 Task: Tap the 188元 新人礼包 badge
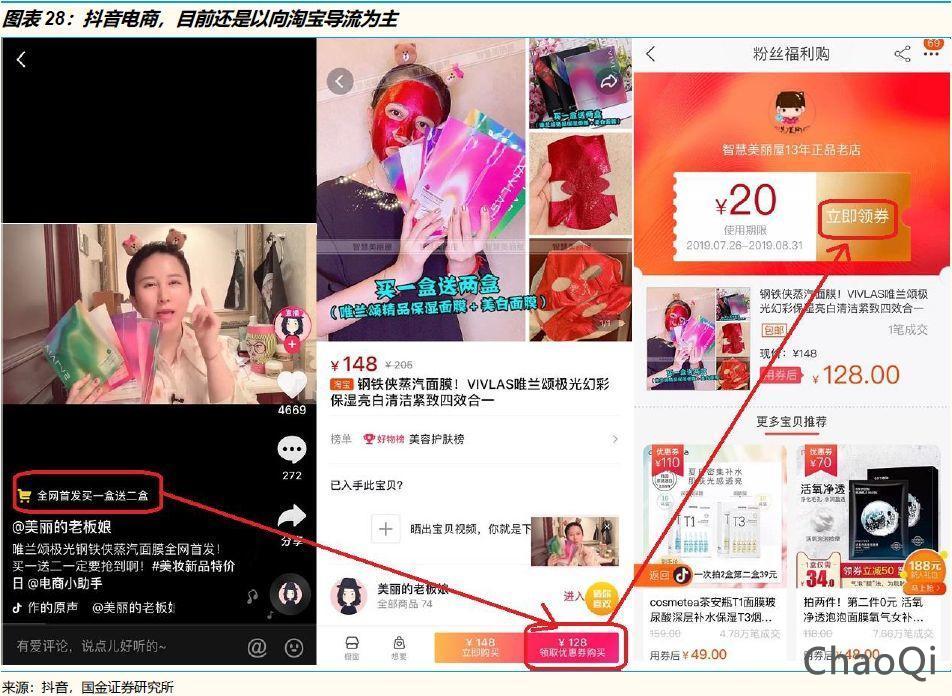(x=925, y=571)
